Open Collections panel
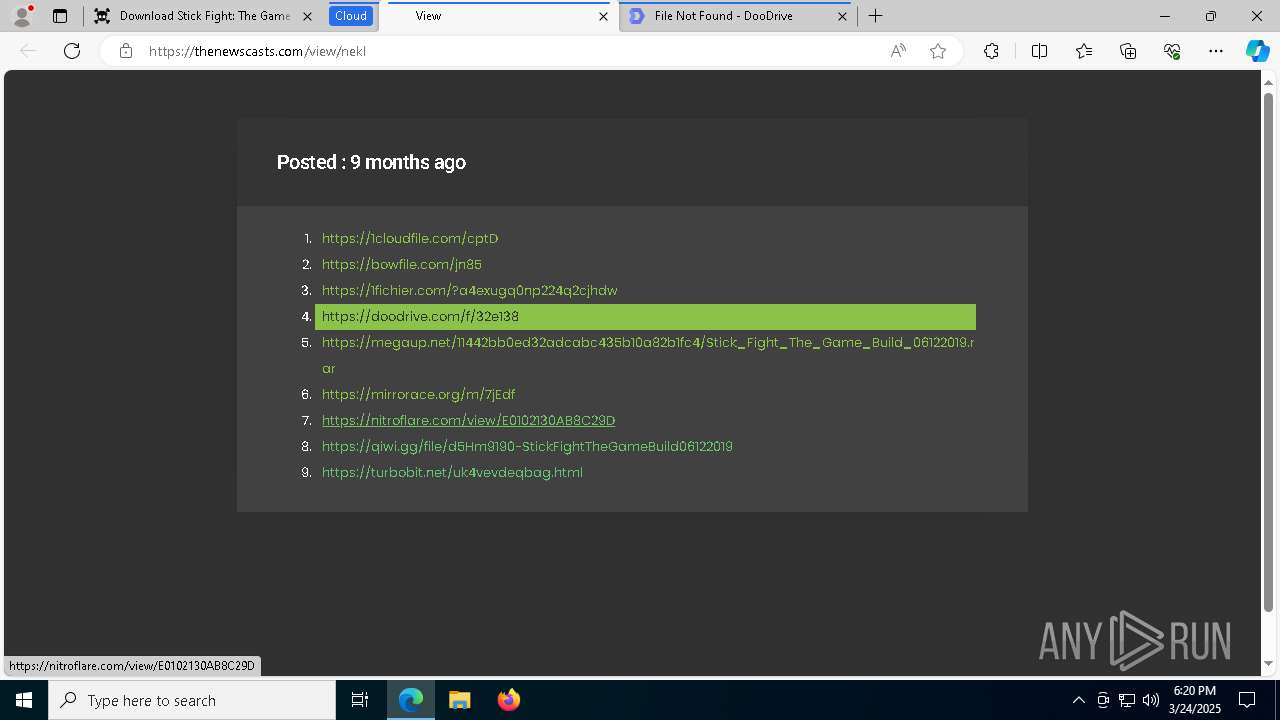1280x720 pixels. pos(1128,51)
